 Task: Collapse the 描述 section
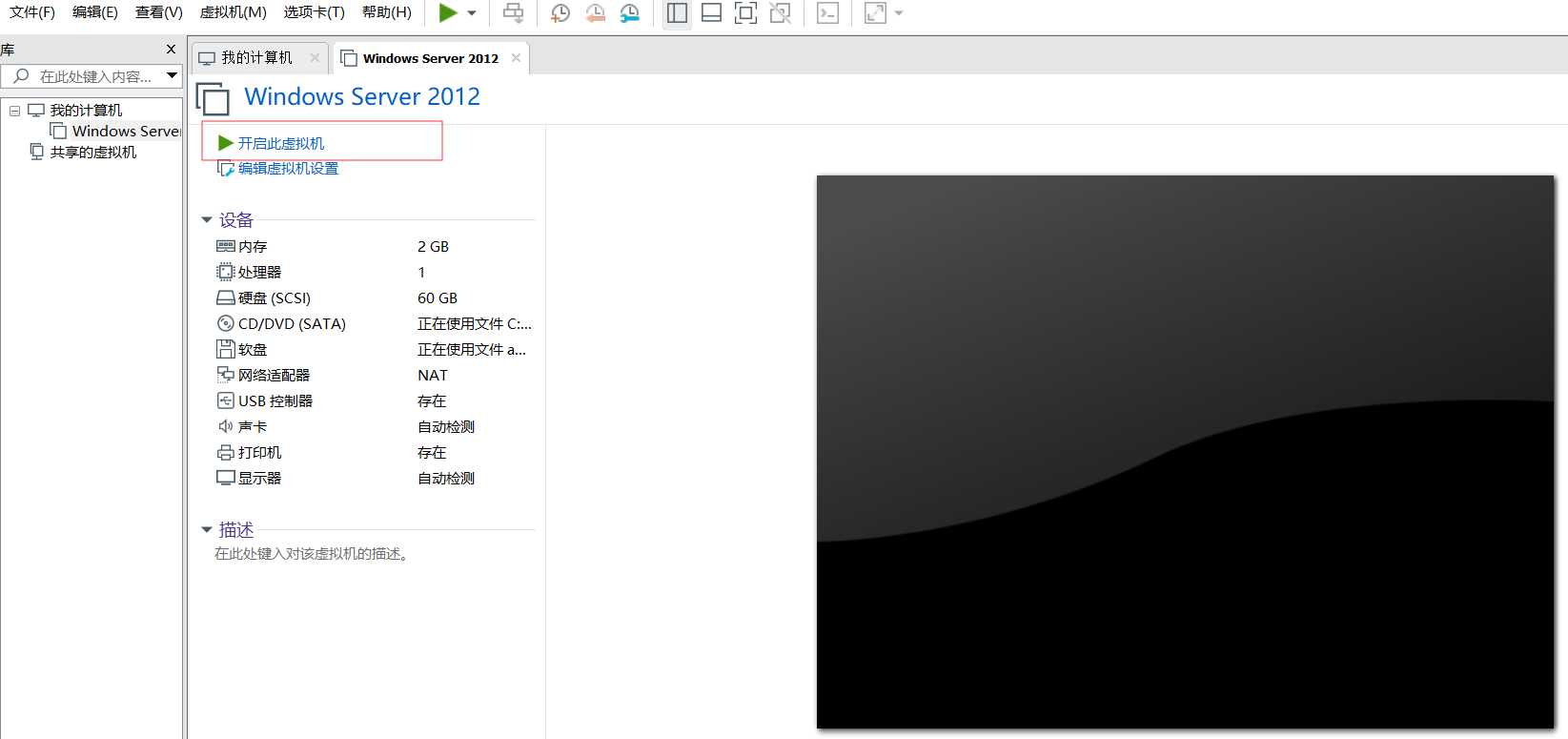[x=207, y=530]
